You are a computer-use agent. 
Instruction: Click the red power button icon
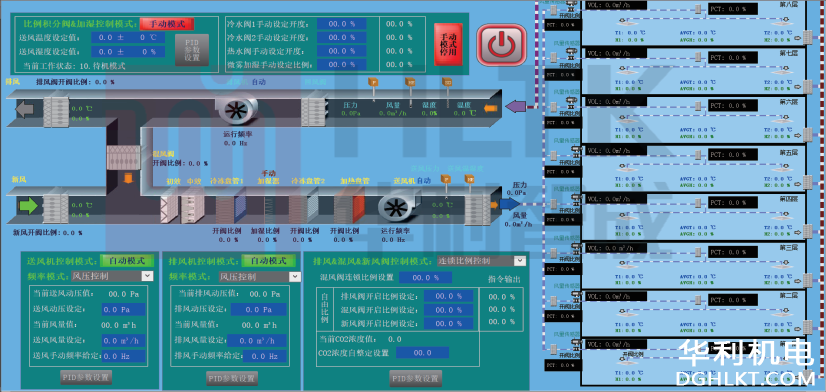tap(501, 45)
